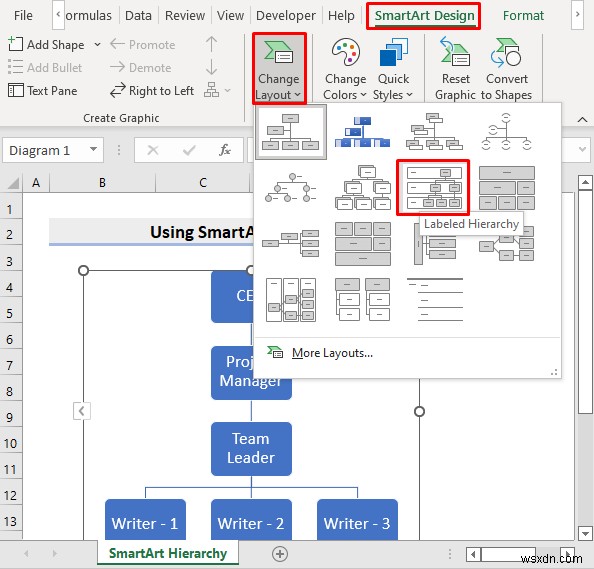Click the Move Up arrow

pos(211,44)
